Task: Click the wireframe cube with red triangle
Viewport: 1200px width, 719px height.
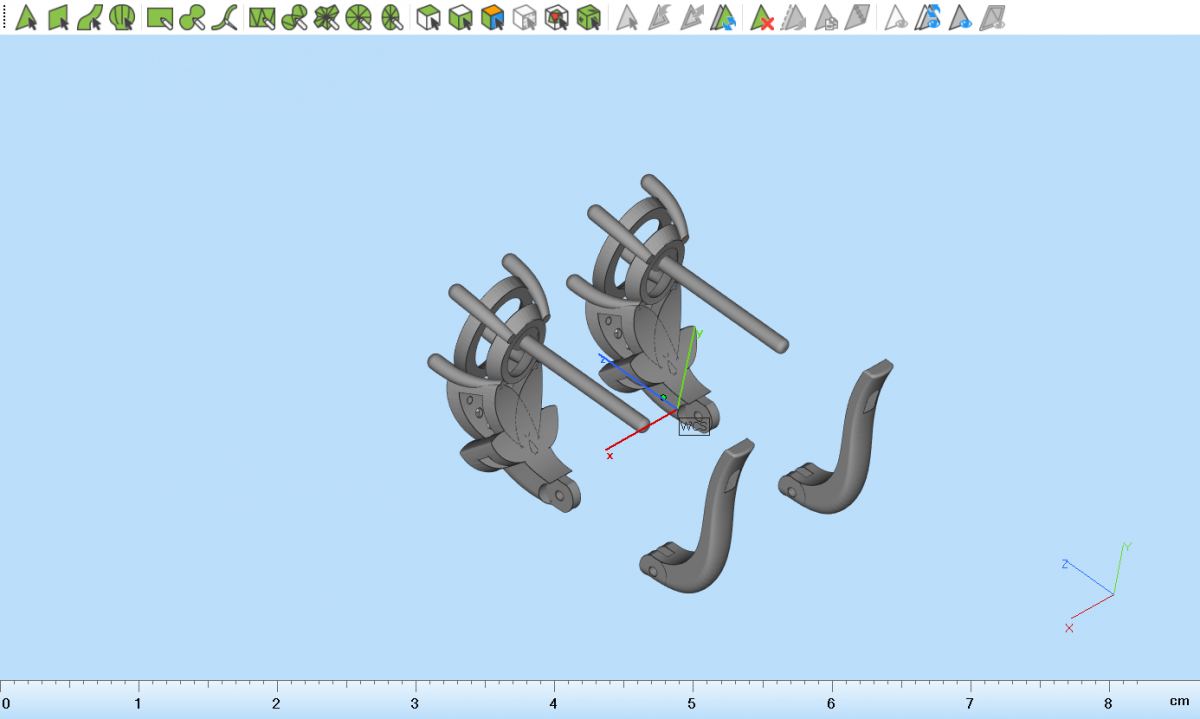Action: (x=556, y=17)
